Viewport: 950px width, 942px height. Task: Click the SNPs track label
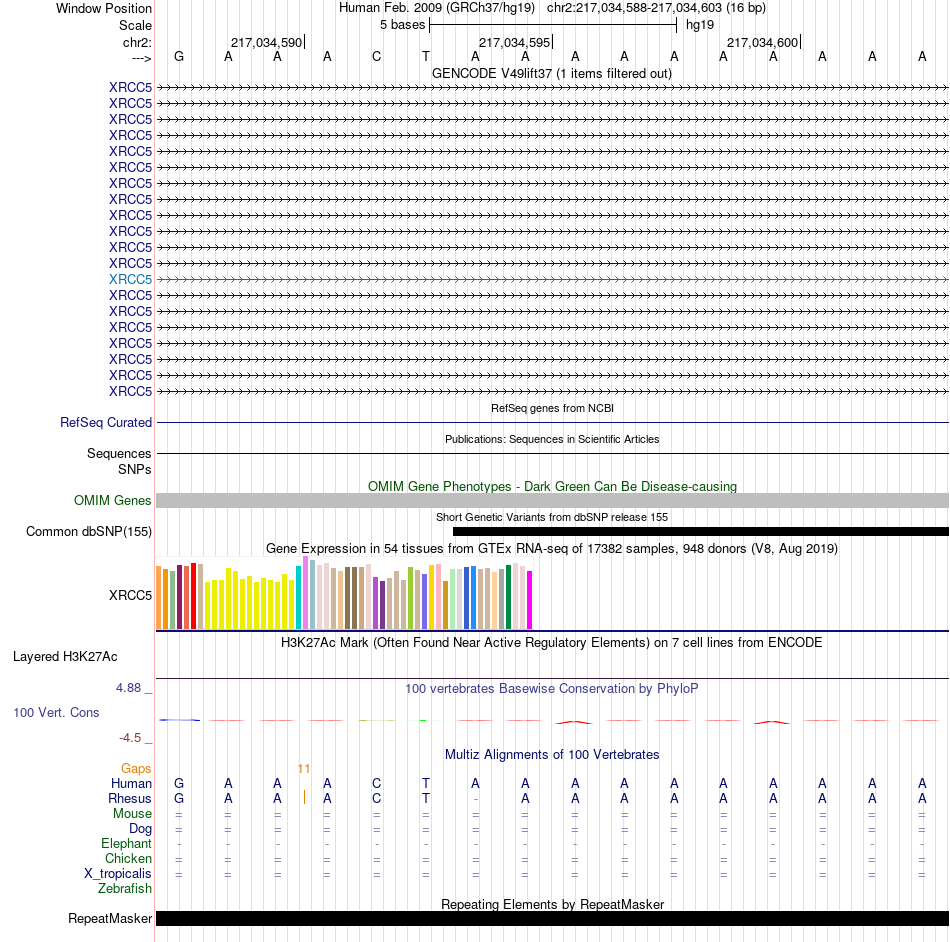pyautogui.click(x=135, y=469)
